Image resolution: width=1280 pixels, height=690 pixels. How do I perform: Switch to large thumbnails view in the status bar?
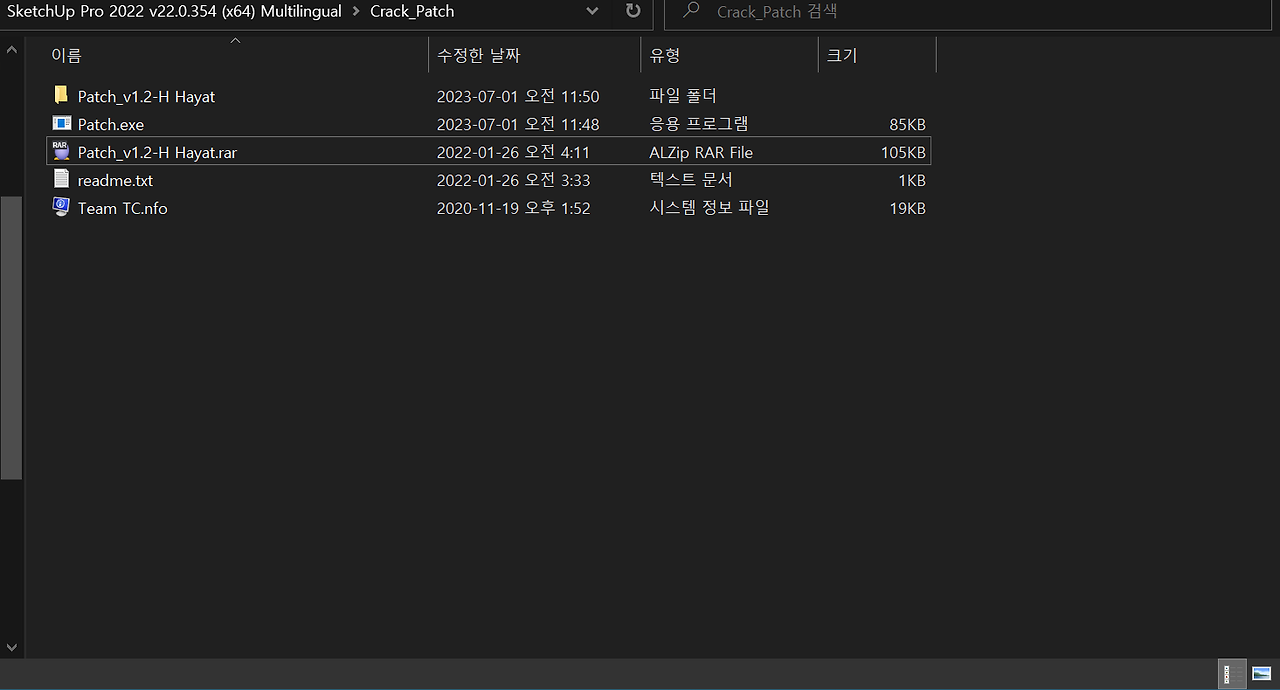point(1262,674)
